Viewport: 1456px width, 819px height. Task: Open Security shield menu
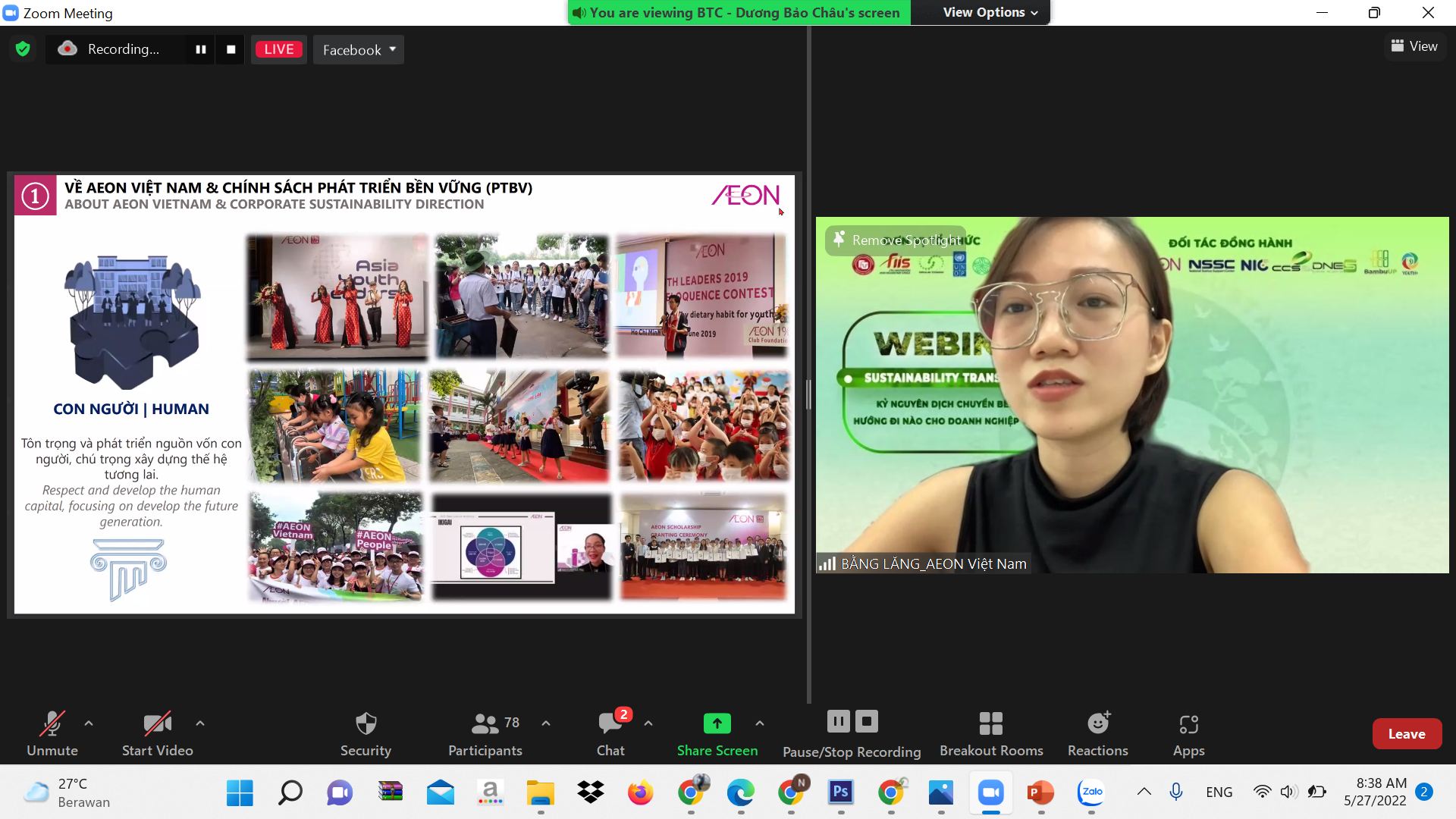(x=366, y=733)
